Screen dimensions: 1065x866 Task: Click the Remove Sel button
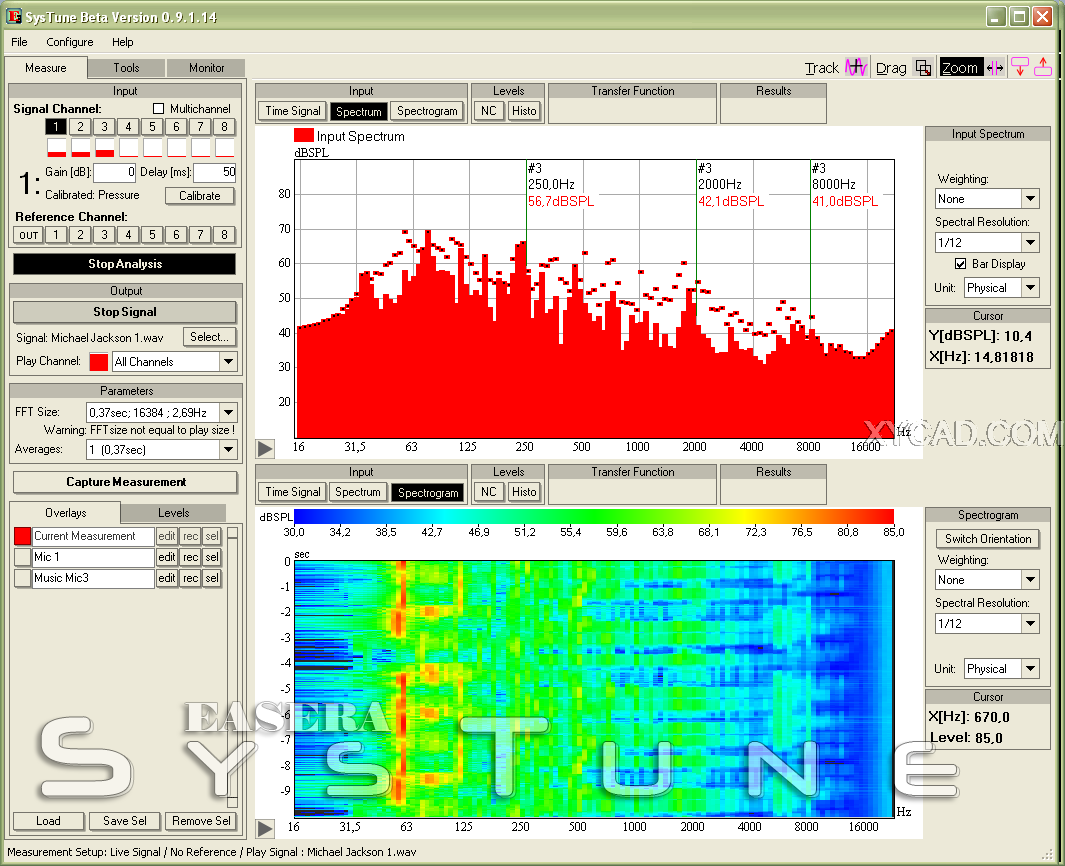point(202,820)
